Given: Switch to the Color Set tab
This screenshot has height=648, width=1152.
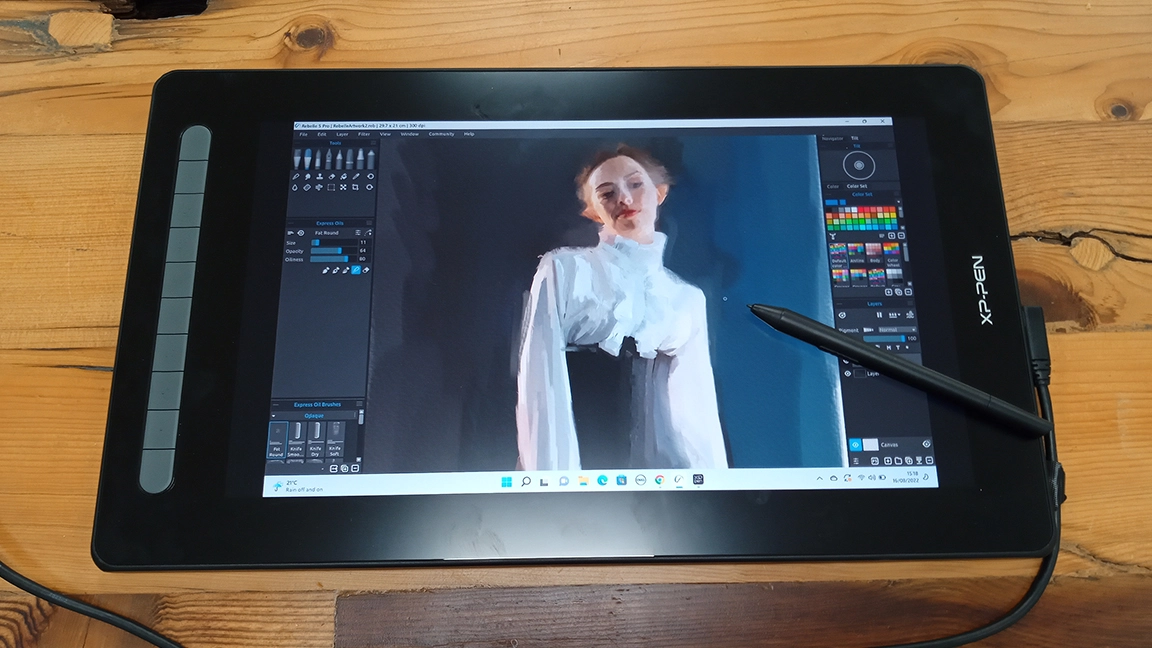Looking at the screenshot, I should (857, 187).
